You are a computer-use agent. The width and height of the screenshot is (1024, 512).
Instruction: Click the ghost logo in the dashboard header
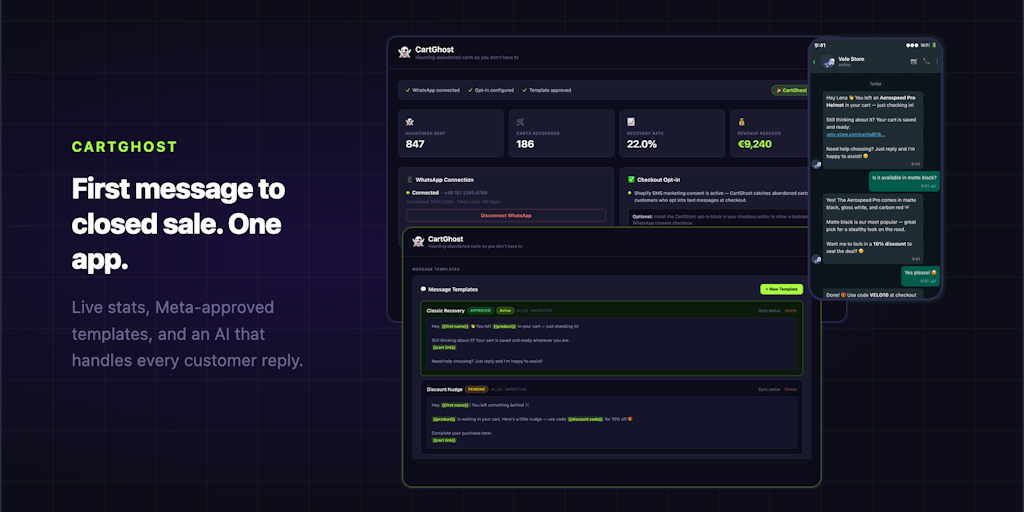tap(404, 52)
